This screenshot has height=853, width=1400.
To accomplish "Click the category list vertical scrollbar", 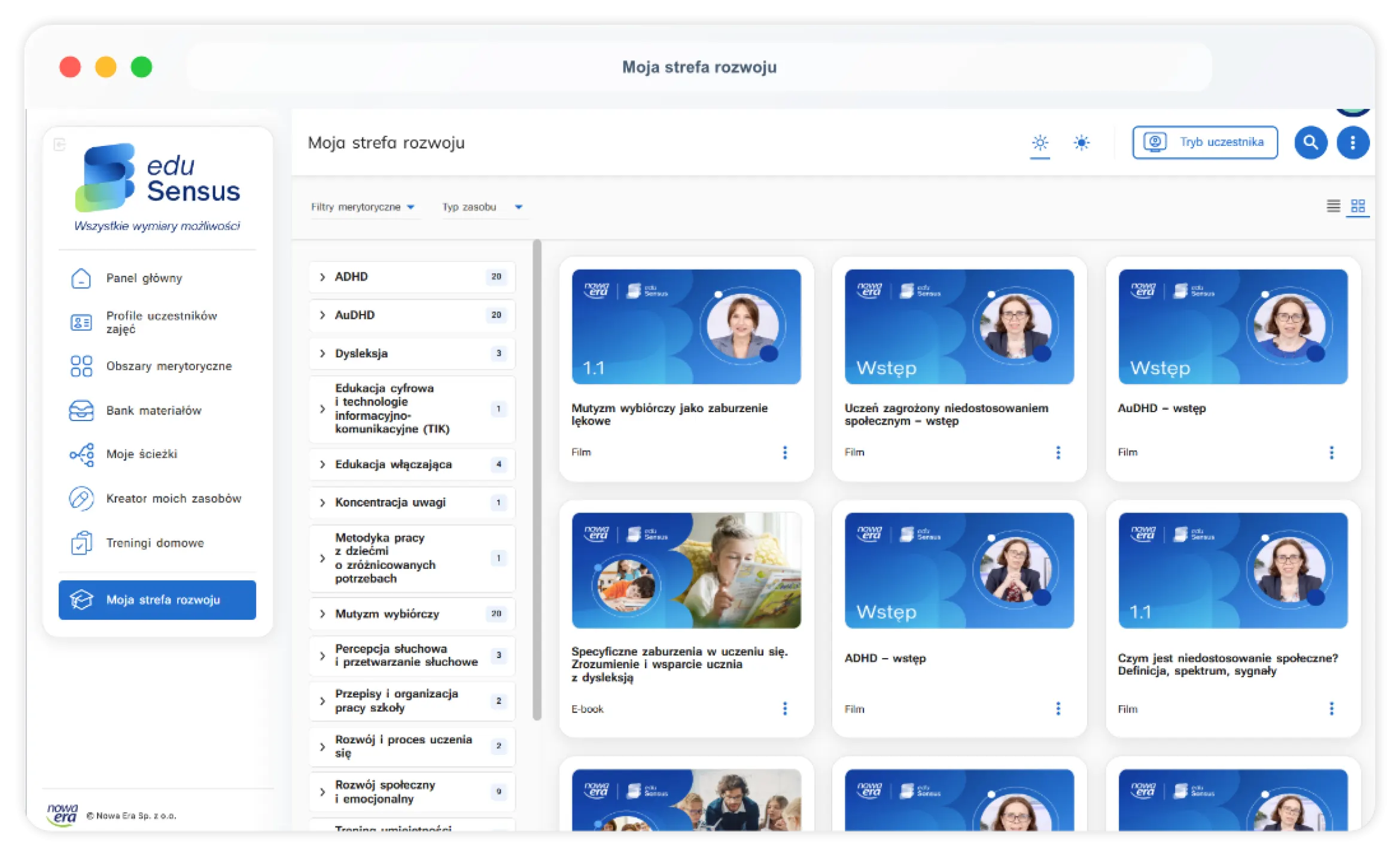I will (537, 480).
